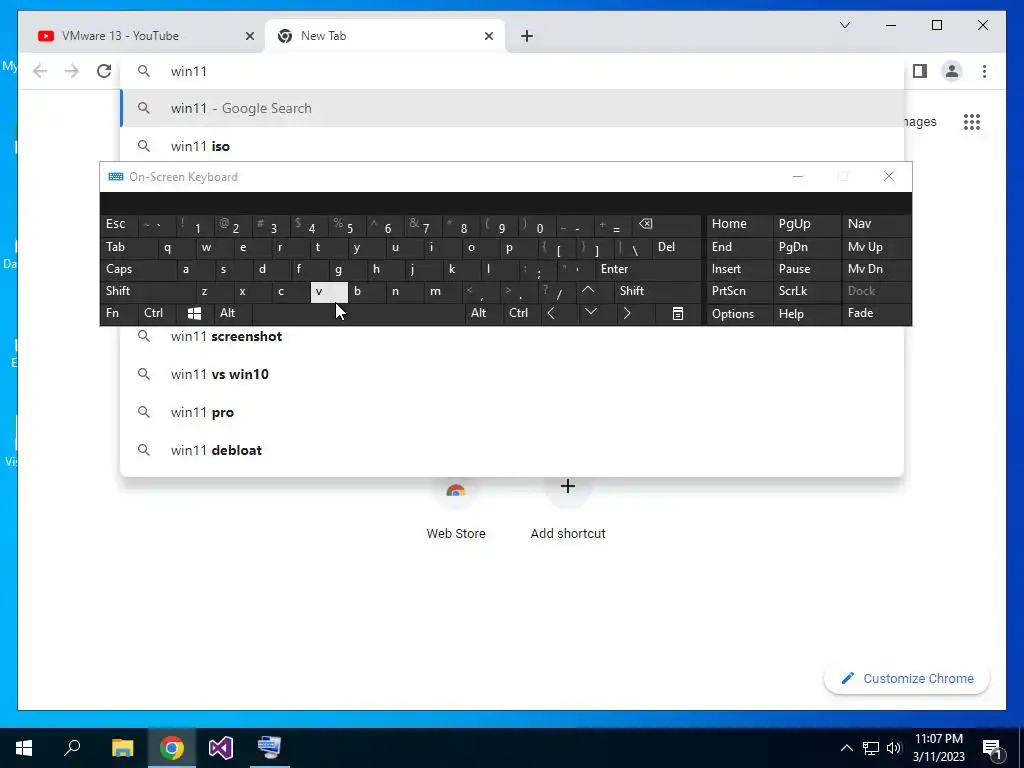This screenshot has width=1024, height=768.
Task: Open the volume icon in tray
Action: [894, 748]
